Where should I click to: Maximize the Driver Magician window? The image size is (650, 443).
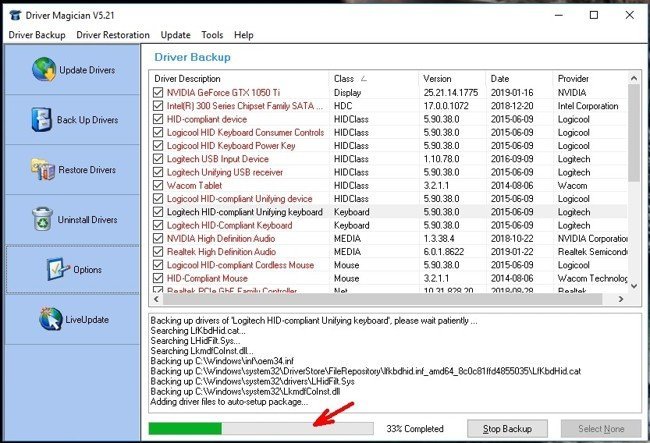pyautogui.click(x=594, y=15)
